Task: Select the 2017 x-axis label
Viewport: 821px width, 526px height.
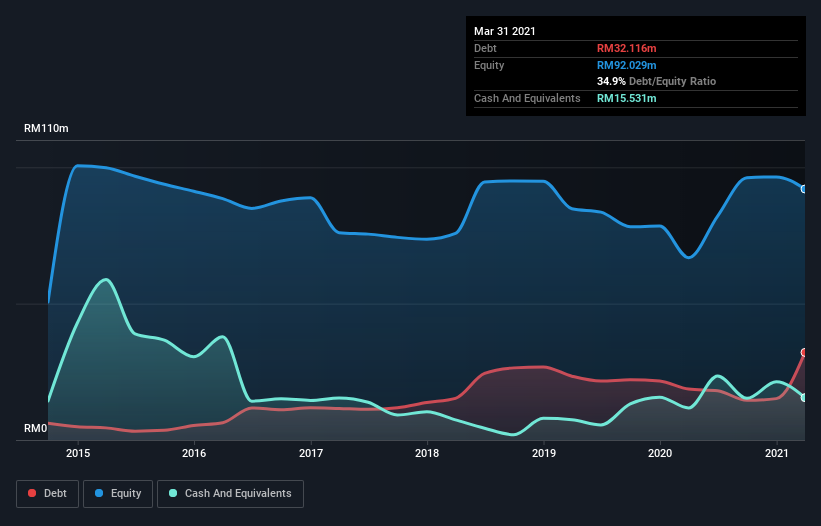Action: click(311, 453)
